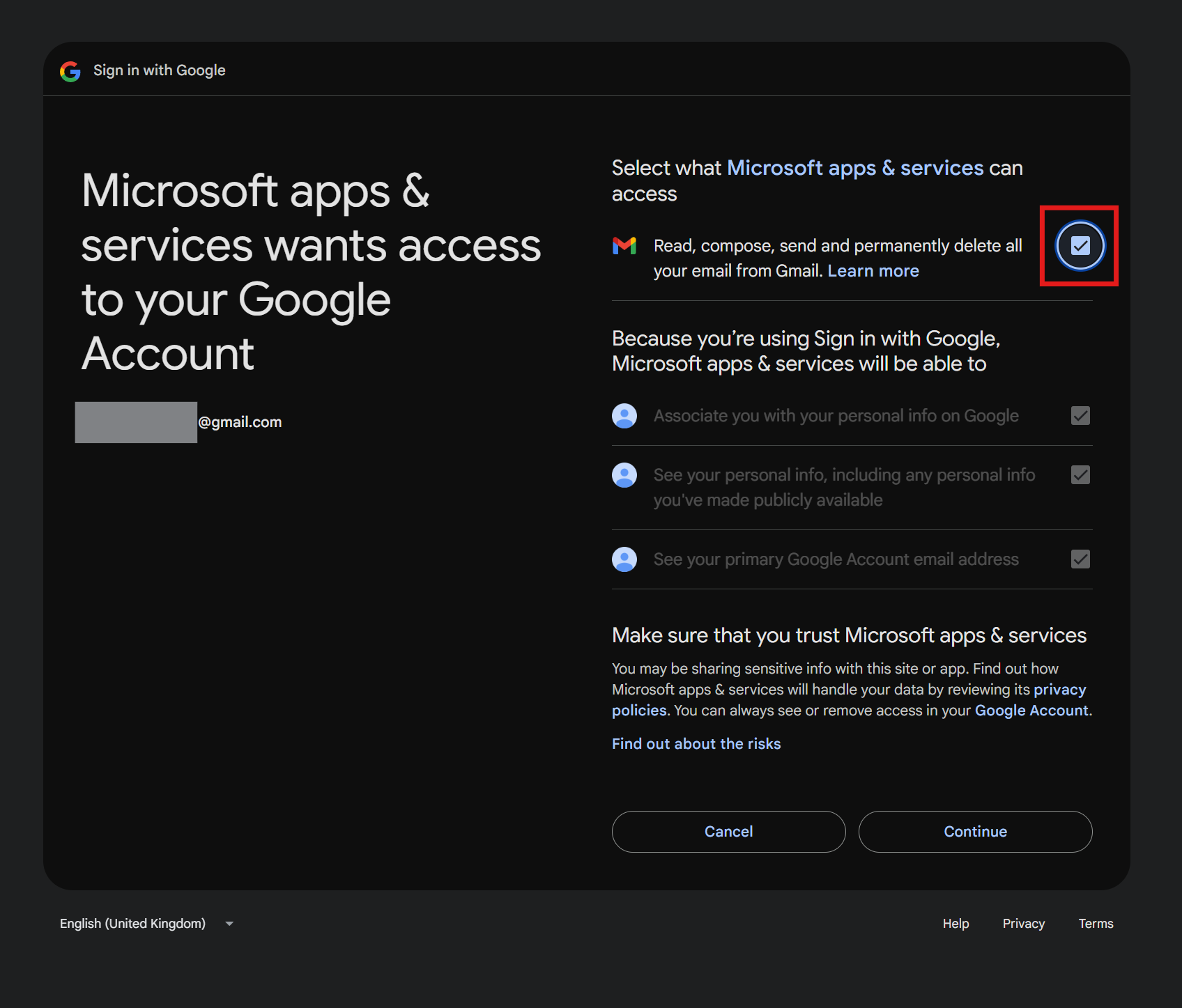Open Find out about the risks link
The height and width of the screenshot is (1008, 1182).
coord(696,744)
